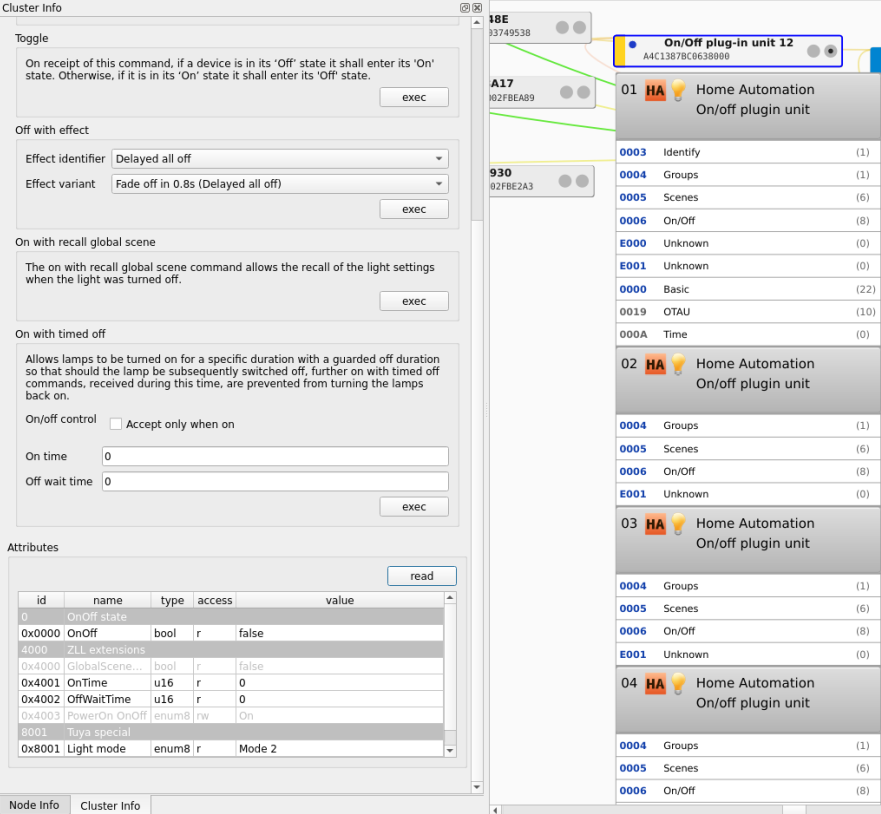Screen dimensions: 881x814
Task: Click the On/Off plug-in unit 12 node title
Action: [728, 43]
